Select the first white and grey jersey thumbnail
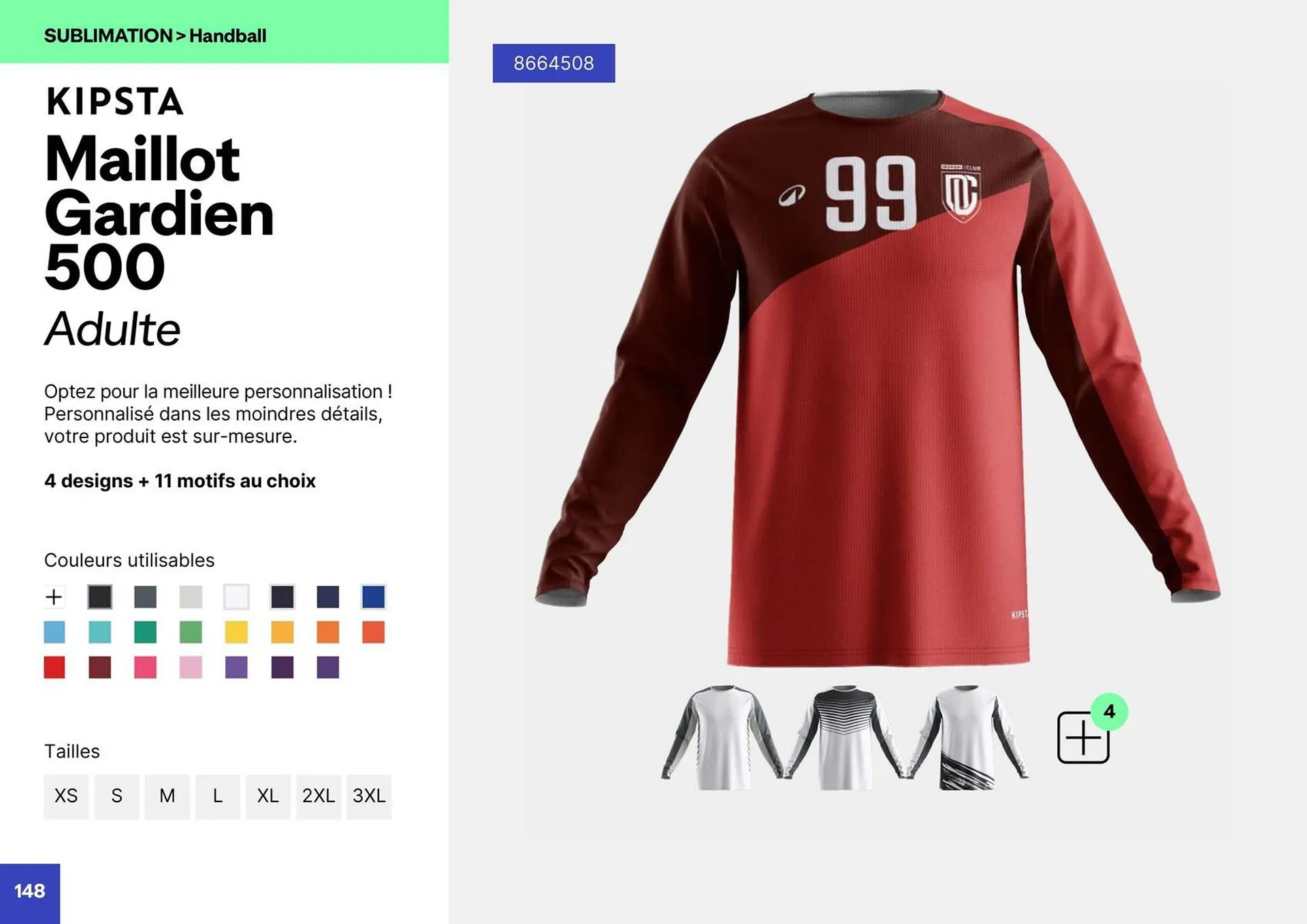This screenshot has height=924, width=1307. [722, 738]
